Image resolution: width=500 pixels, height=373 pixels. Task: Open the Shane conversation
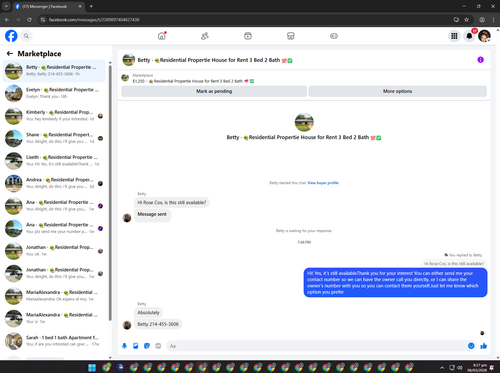(54, 138)
